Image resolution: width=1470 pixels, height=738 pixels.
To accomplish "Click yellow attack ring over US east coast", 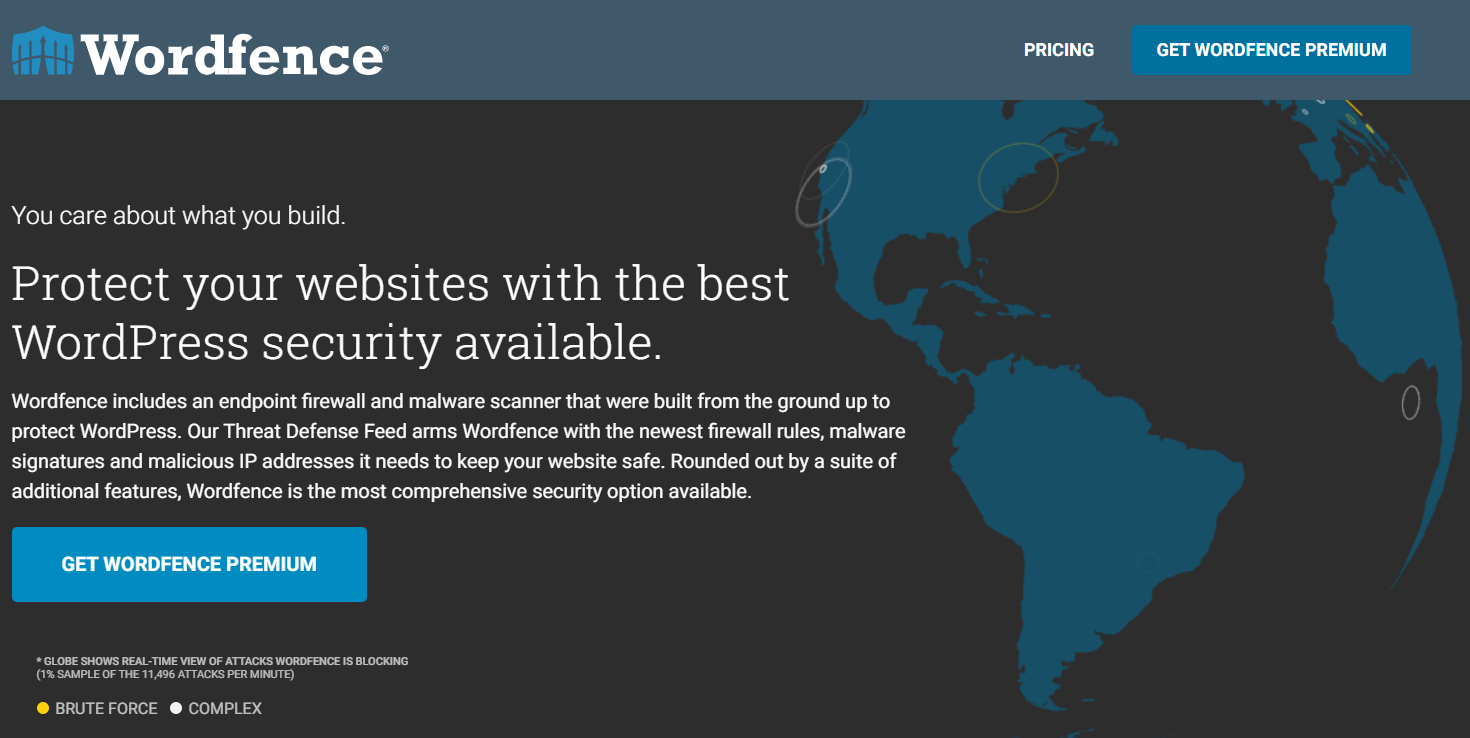I will [1017, 177].
